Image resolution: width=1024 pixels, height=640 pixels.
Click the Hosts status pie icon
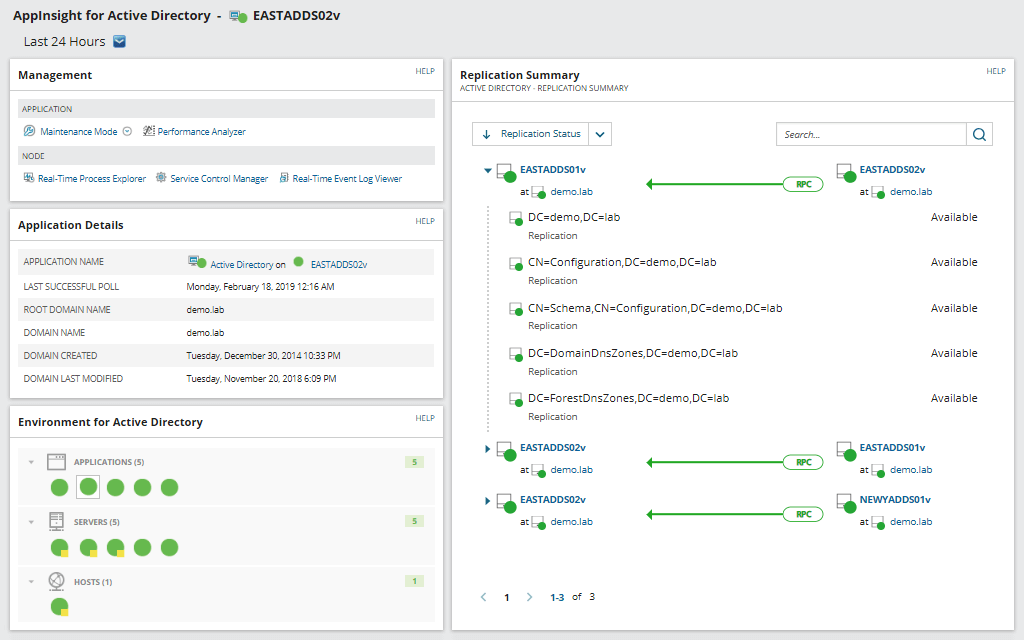(58, 605)
